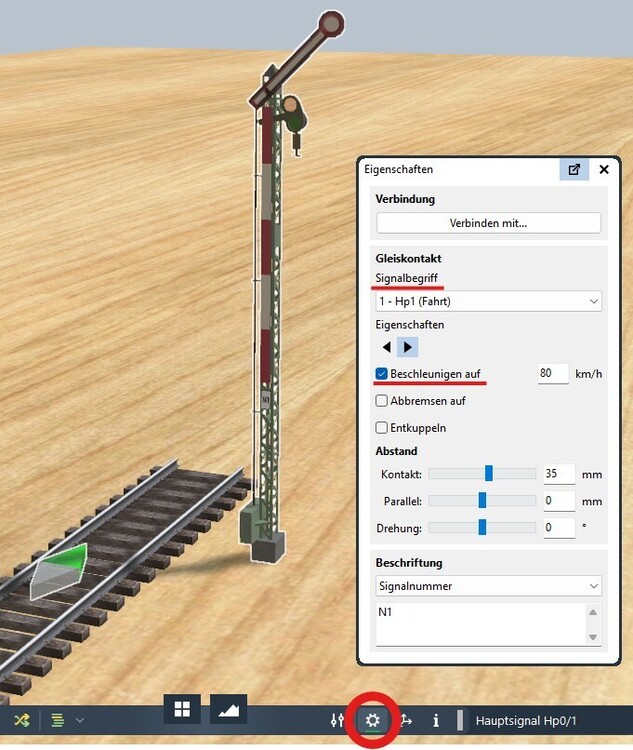
Task: Click the Drehung value field
Action: (x=559, y=528)
